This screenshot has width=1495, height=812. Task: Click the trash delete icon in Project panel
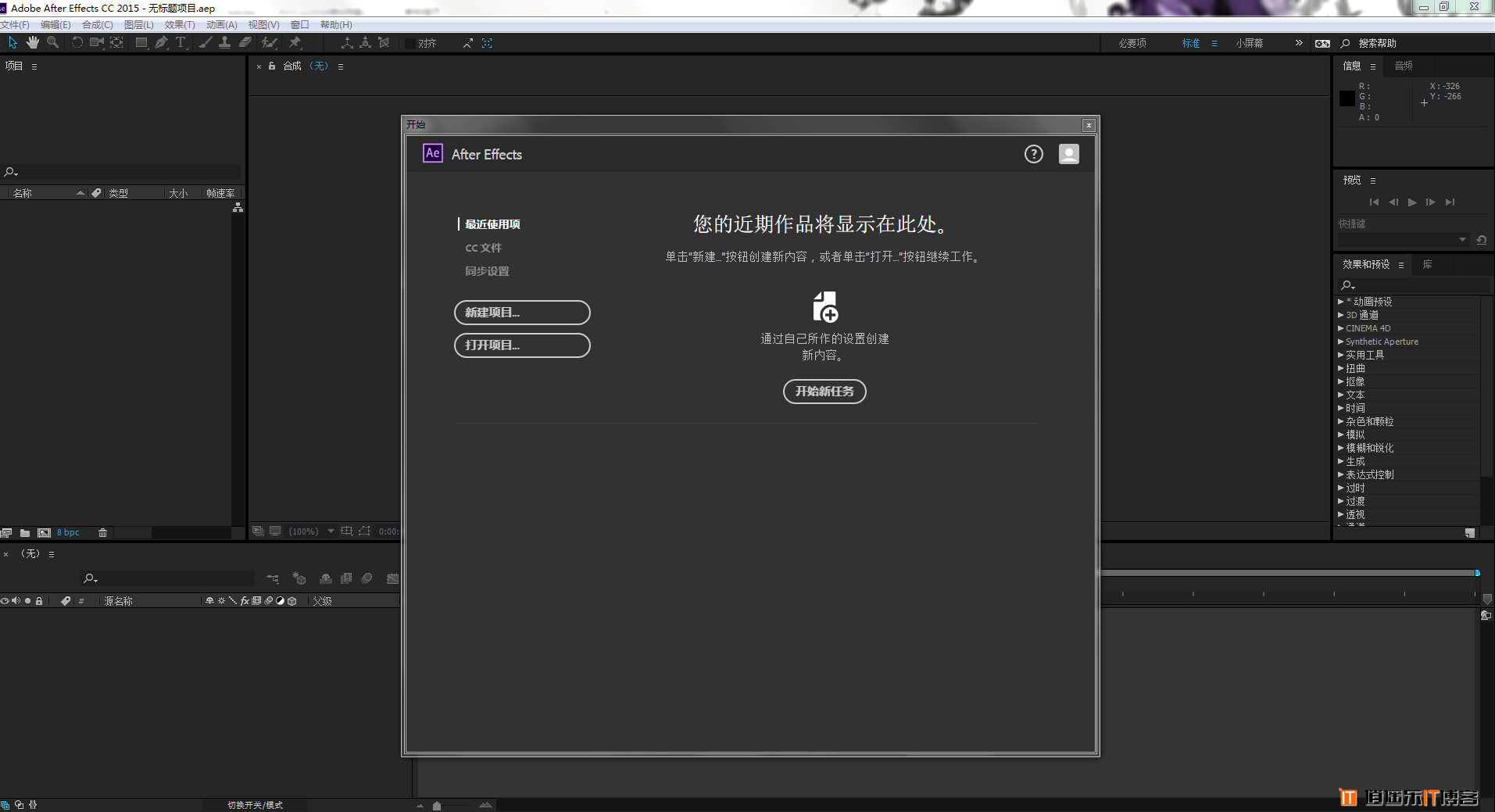point(102,533)
